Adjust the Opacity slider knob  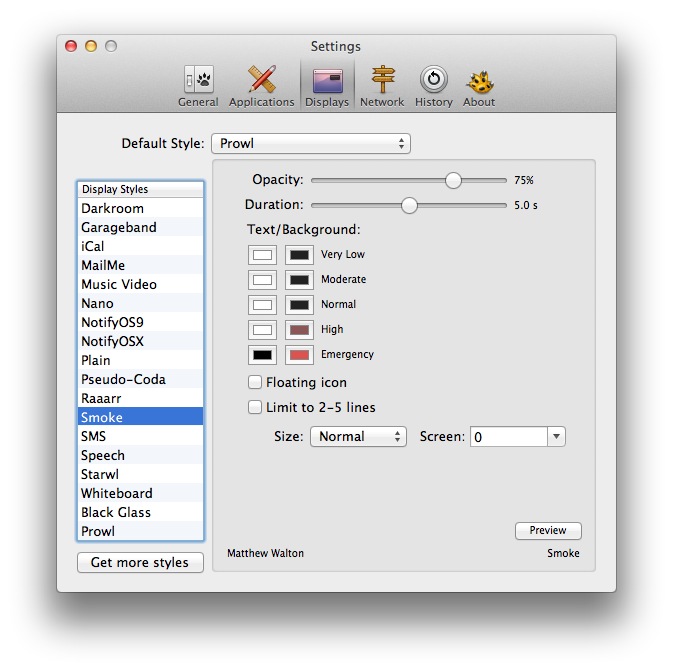(x=453, y=180)
